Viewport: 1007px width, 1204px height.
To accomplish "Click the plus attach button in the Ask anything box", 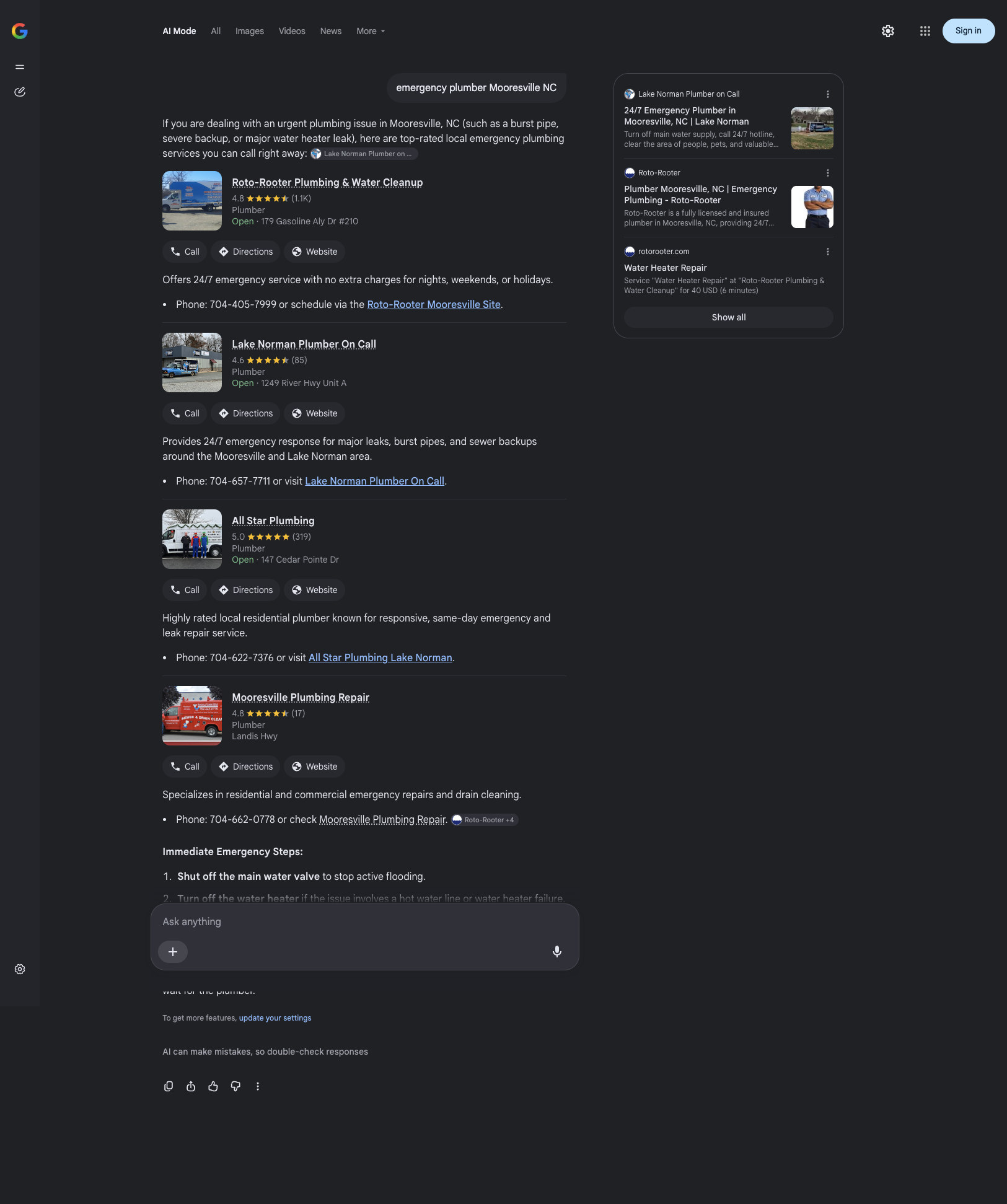I will [173, 952].
